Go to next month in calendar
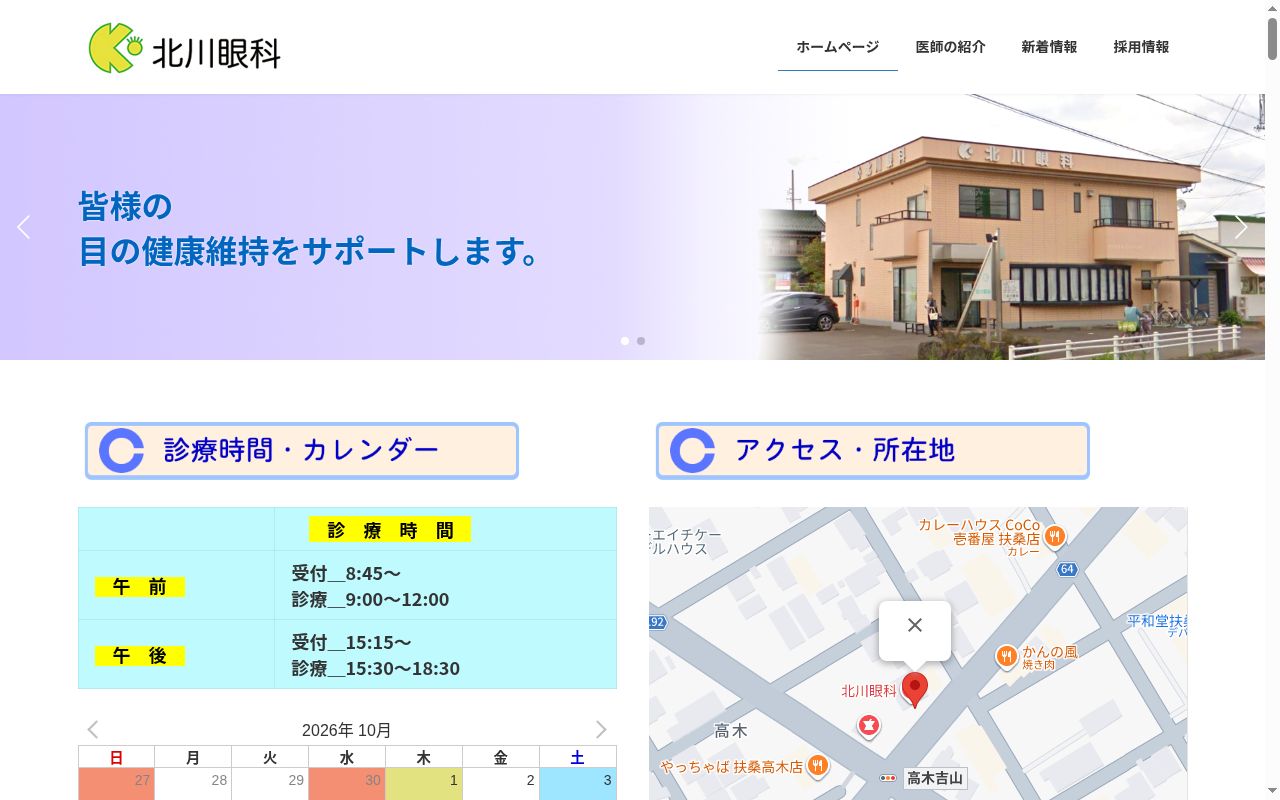Viewport: 1280px width, 800px height. pos(601,730)
